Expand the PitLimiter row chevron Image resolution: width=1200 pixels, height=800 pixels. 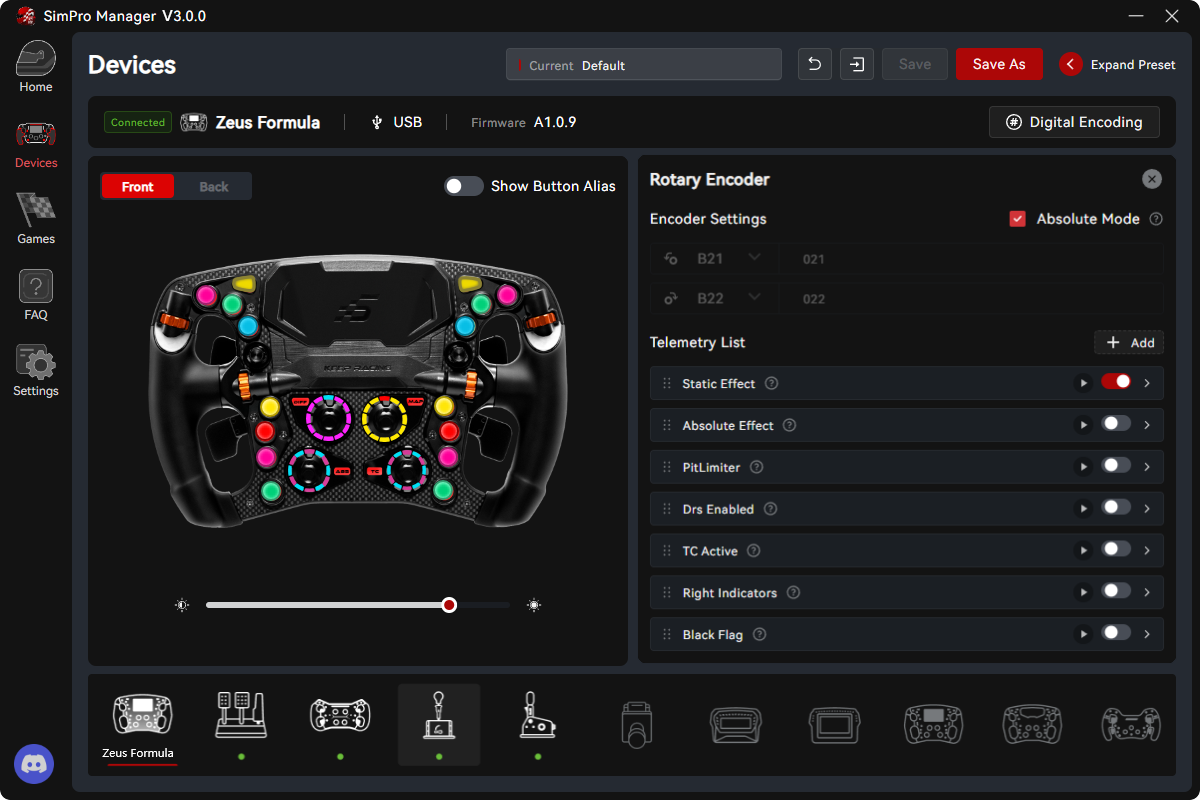[1147, 467]
